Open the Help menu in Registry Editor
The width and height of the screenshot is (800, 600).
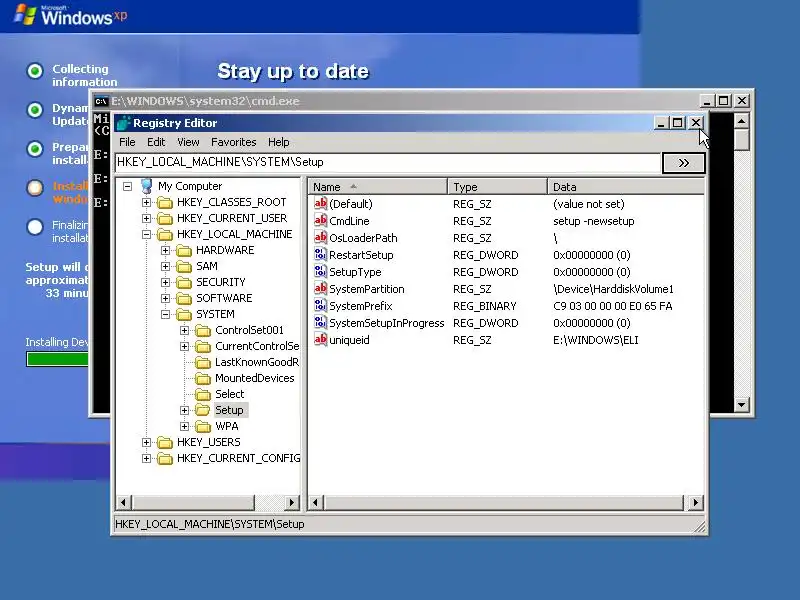click(x=279, y=142)
